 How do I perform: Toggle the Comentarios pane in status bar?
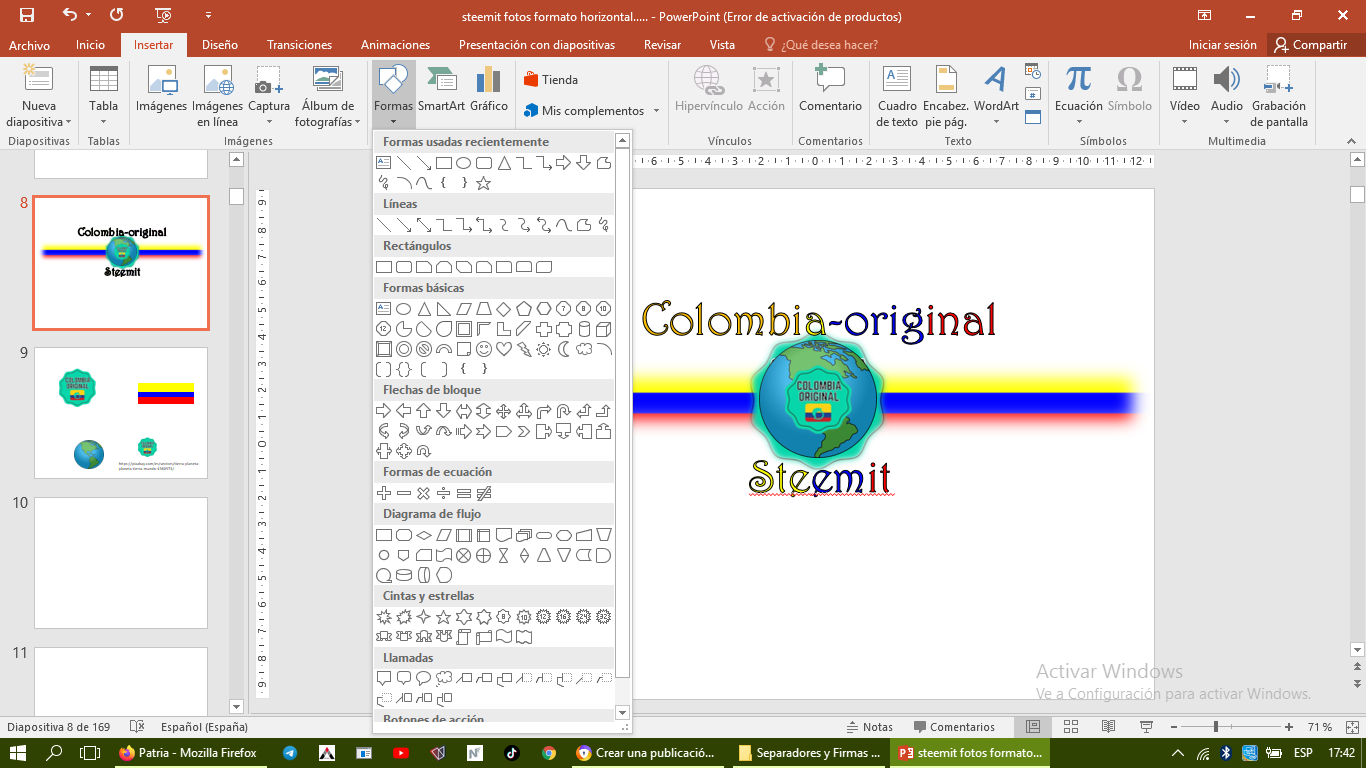953,727
